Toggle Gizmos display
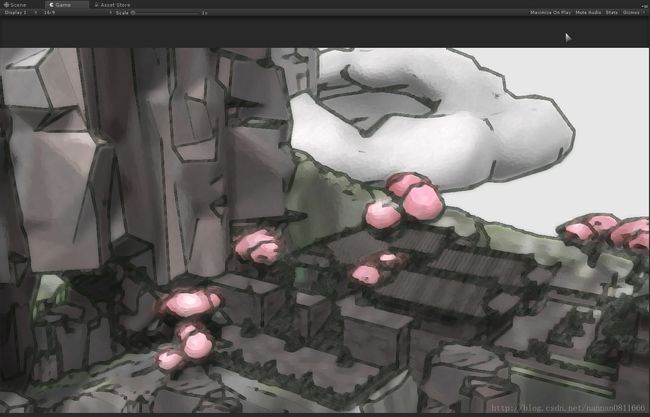This screenshot has width=650, height=417. [631, 13]
